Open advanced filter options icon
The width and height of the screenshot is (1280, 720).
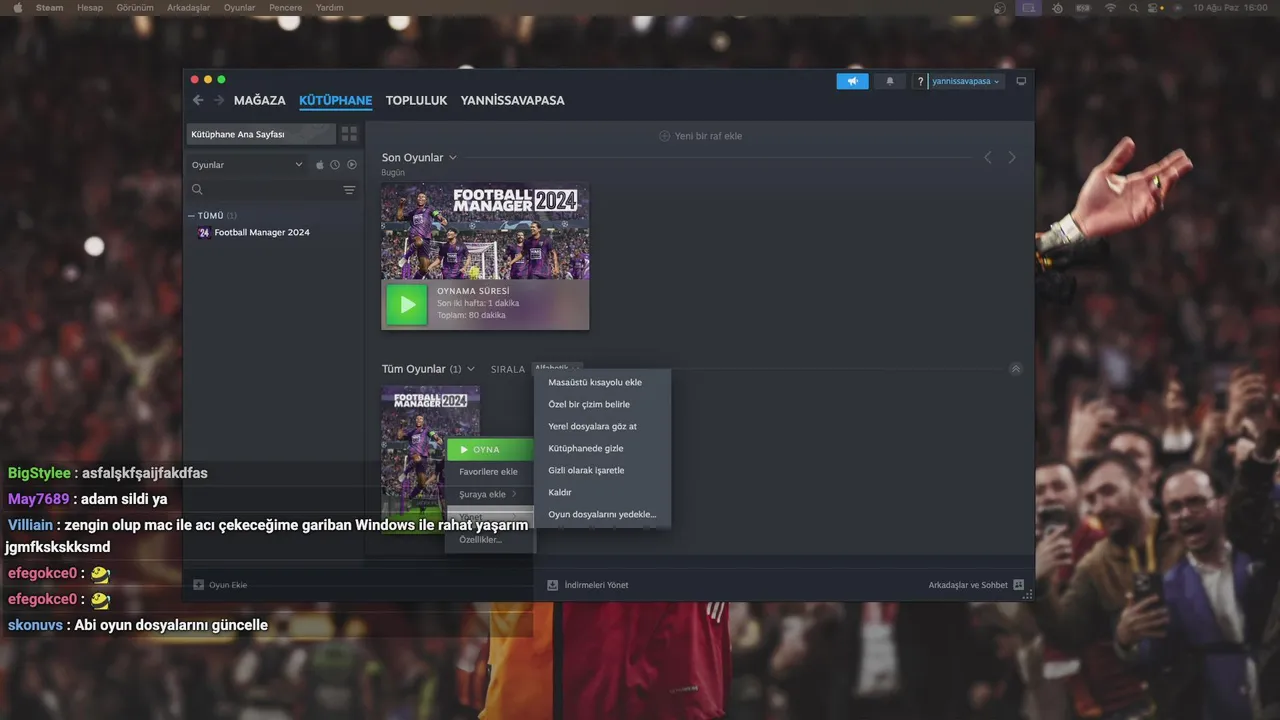tap(349, 190)
